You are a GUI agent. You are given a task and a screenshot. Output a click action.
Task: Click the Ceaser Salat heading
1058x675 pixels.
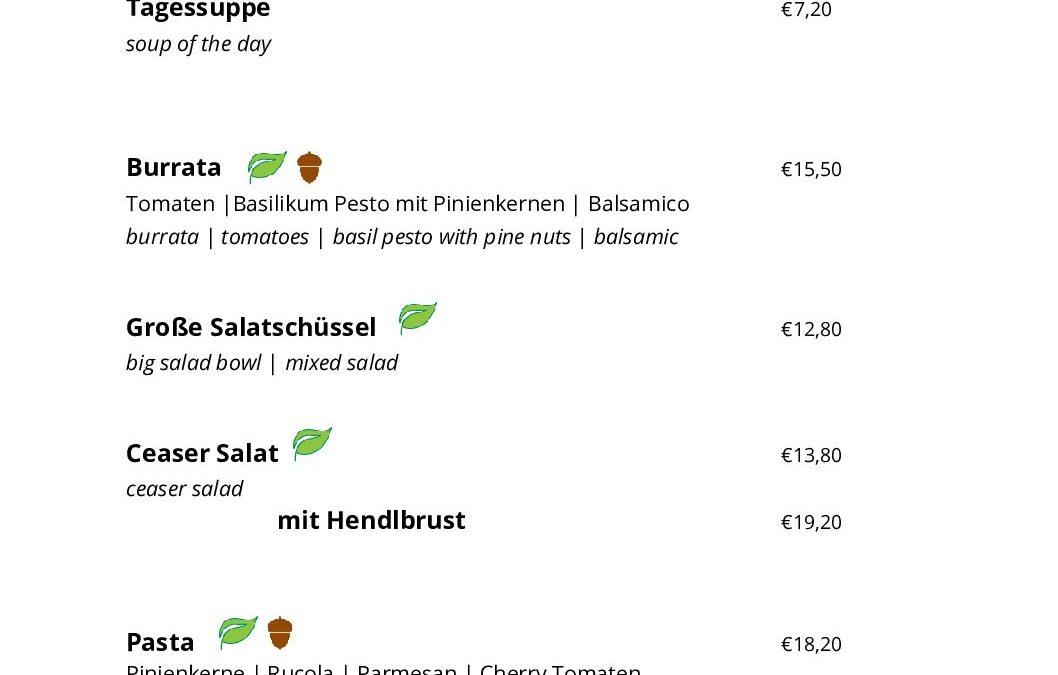(202, 454)
